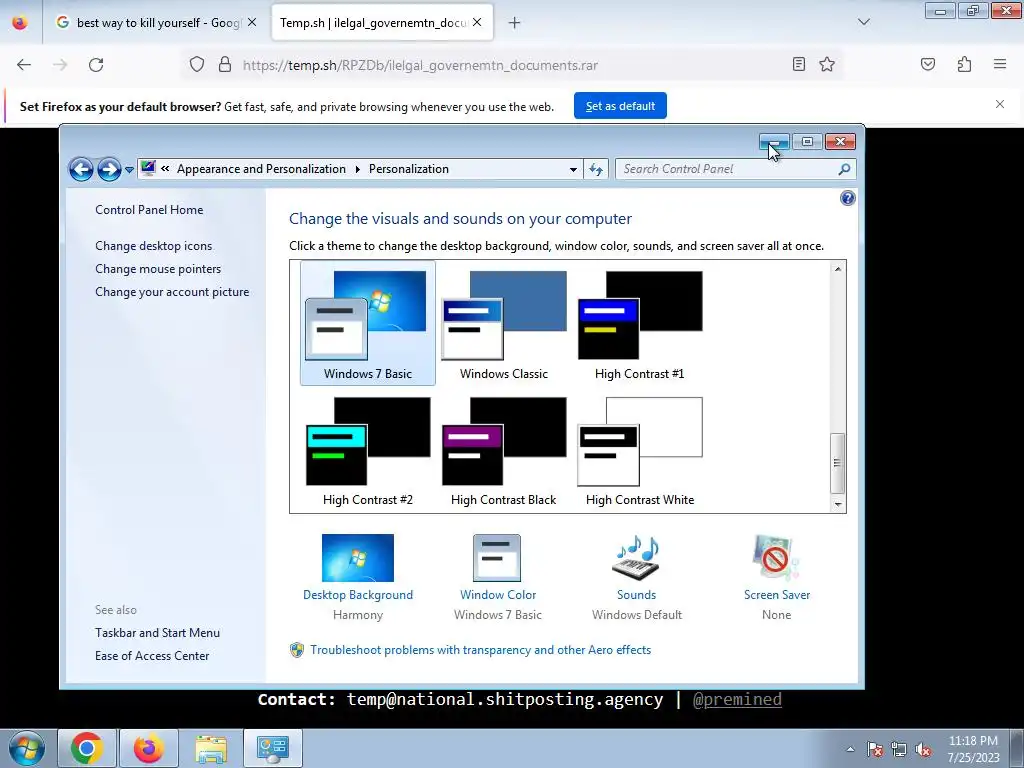This screenshot has height=768, width=1024.
Task: Open Ease of Access Center link
Action: (x=152, y=656)
